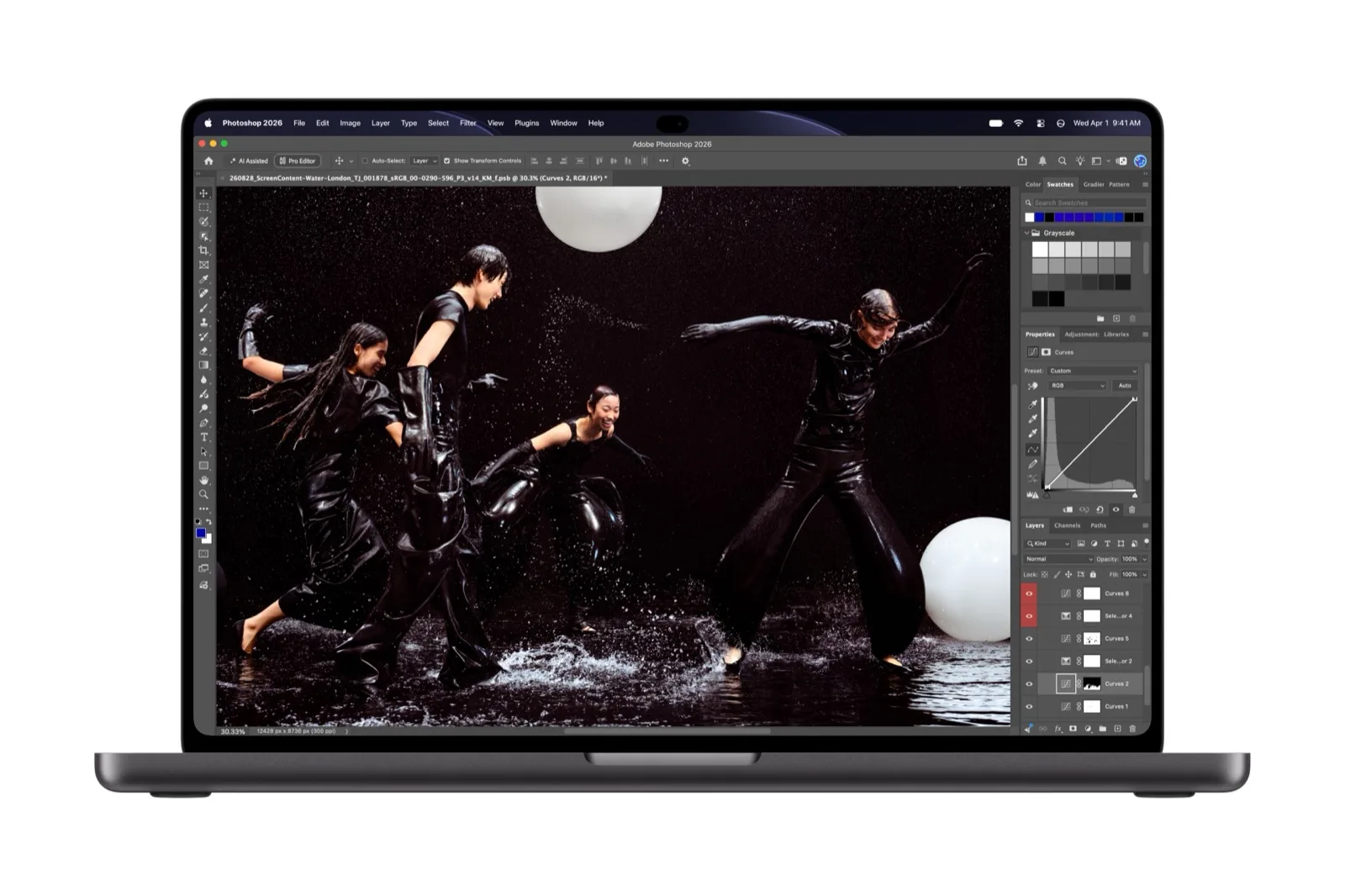Select the Horizontal Type tool
The image size is (1345, 896).
203,437
